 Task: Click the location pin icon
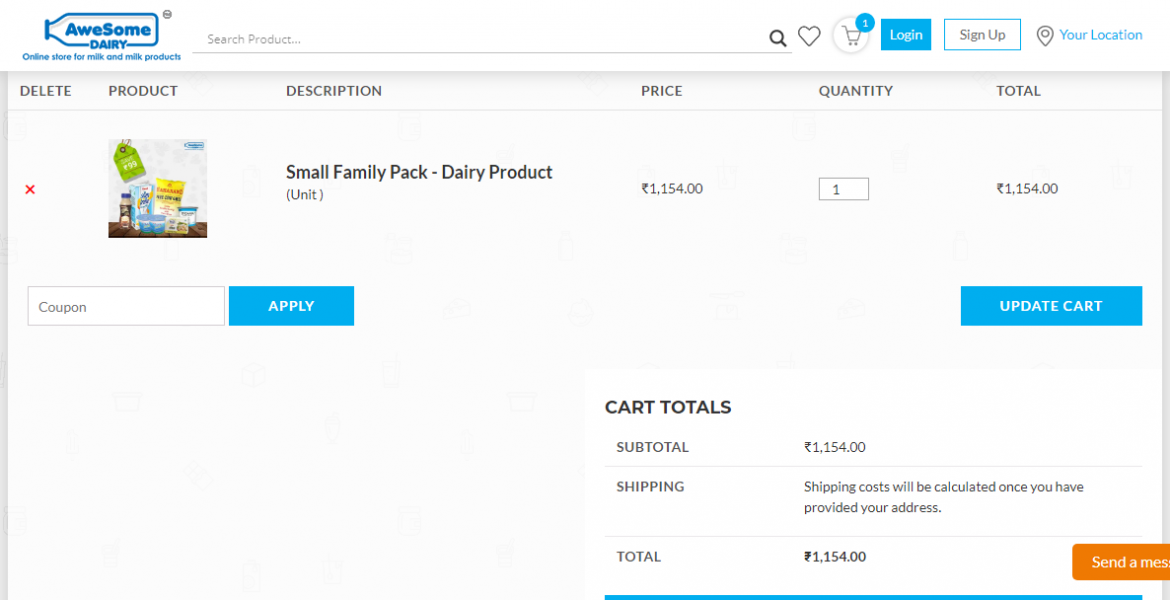tap(1045, 36)
